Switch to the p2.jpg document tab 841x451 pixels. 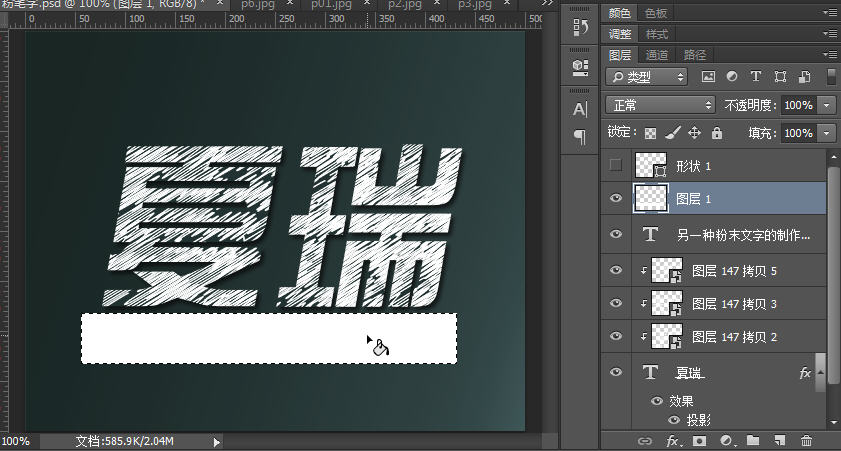[404, 4]
